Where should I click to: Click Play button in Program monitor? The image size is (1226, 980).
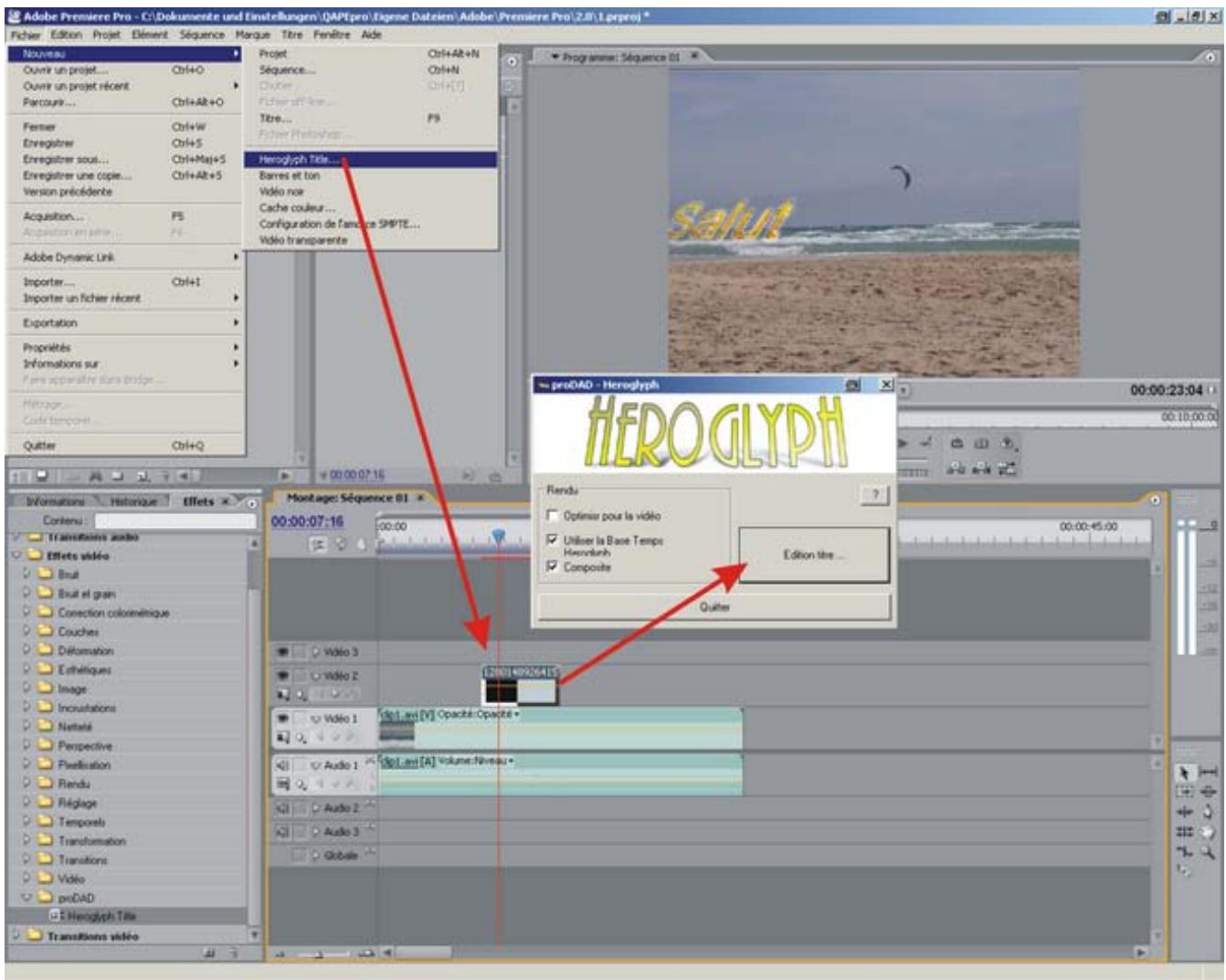coord(903,444)
